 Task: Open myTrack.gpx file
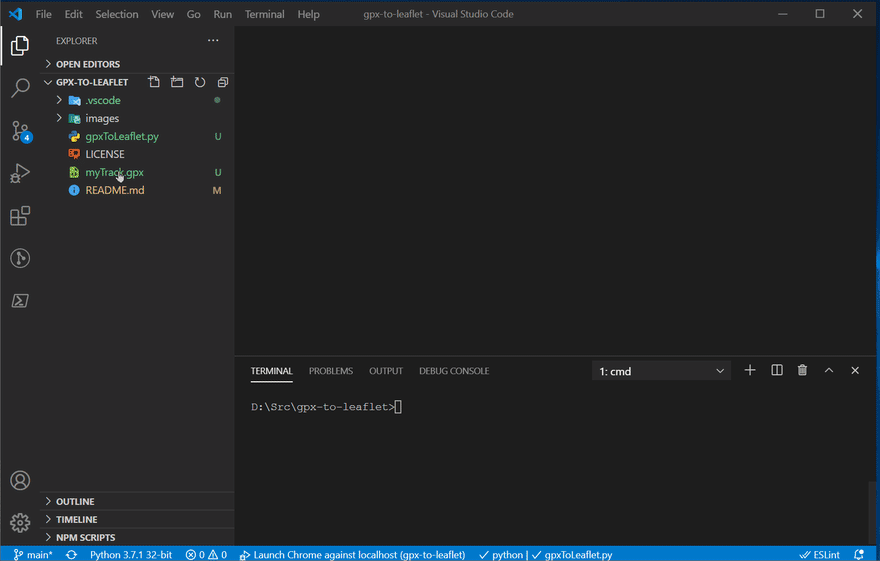click(137, 172)
